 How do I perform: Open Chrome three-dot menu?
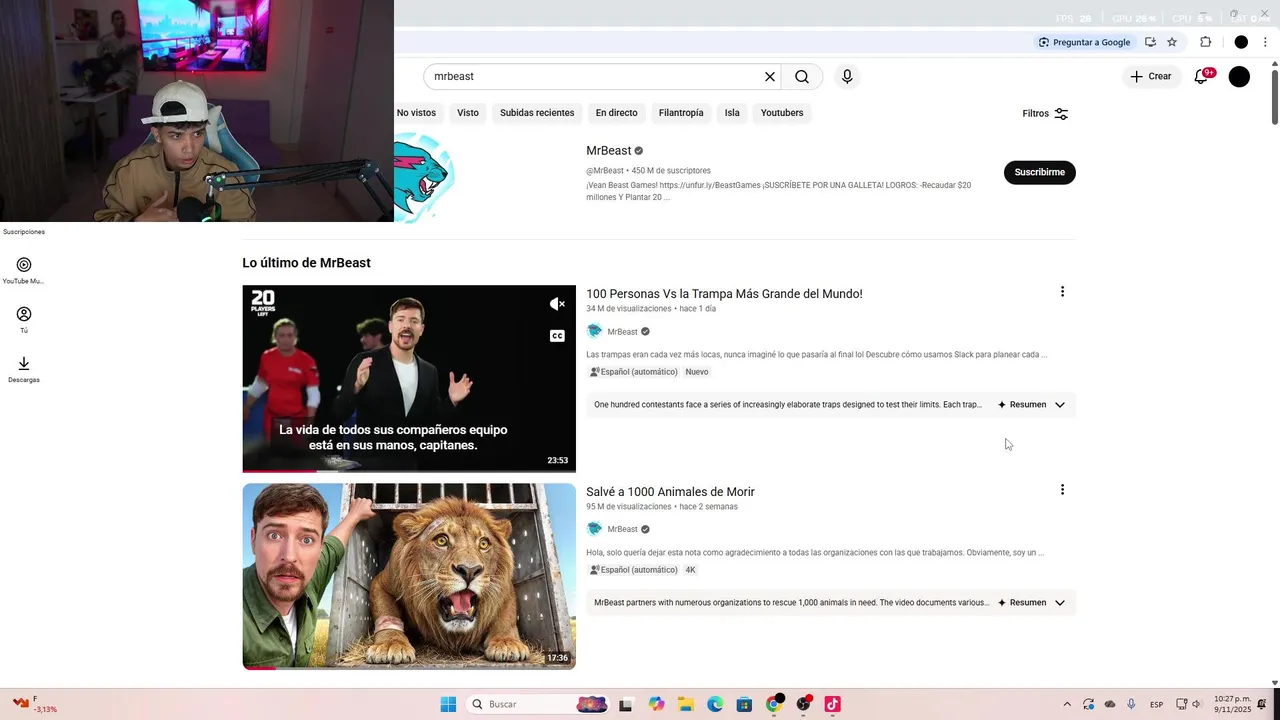1265,42
